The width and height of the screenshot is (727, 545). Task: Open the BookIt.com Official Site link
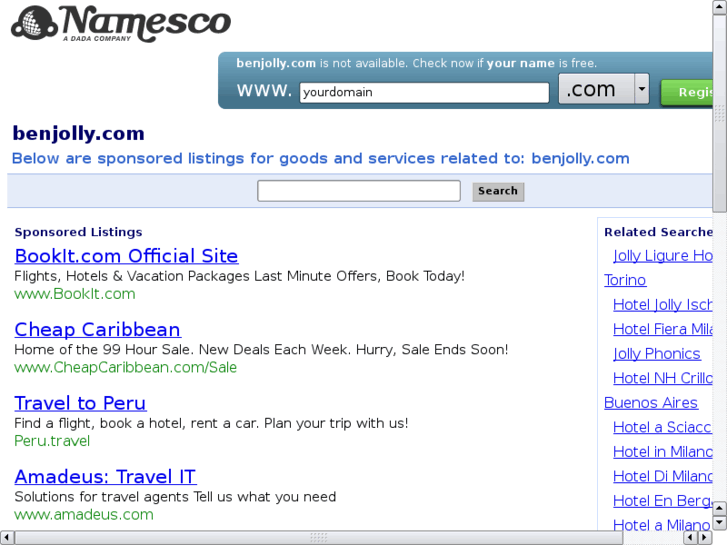126,256
